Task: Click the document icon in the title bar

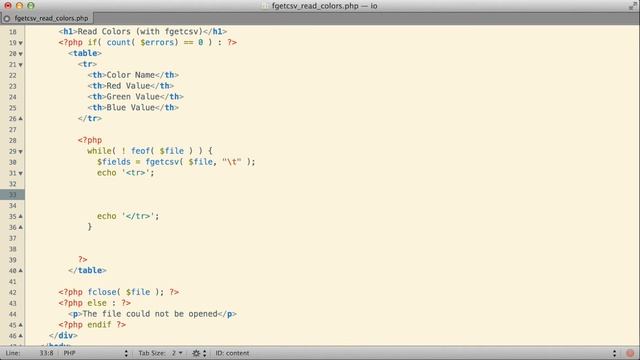Action: point(265,6)
